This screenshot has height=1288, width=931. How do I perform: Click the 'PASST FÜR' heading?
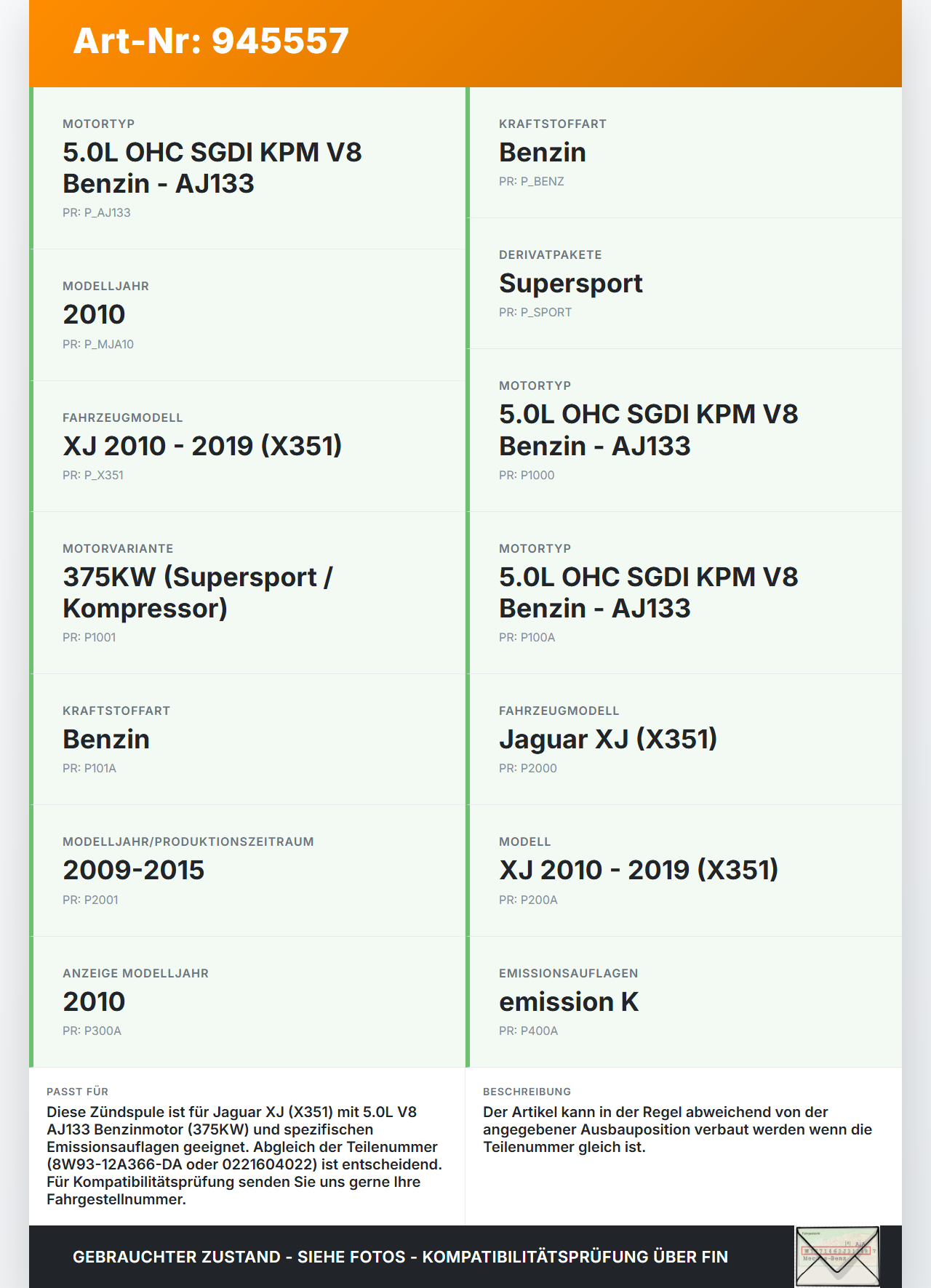pos(77,1092)
